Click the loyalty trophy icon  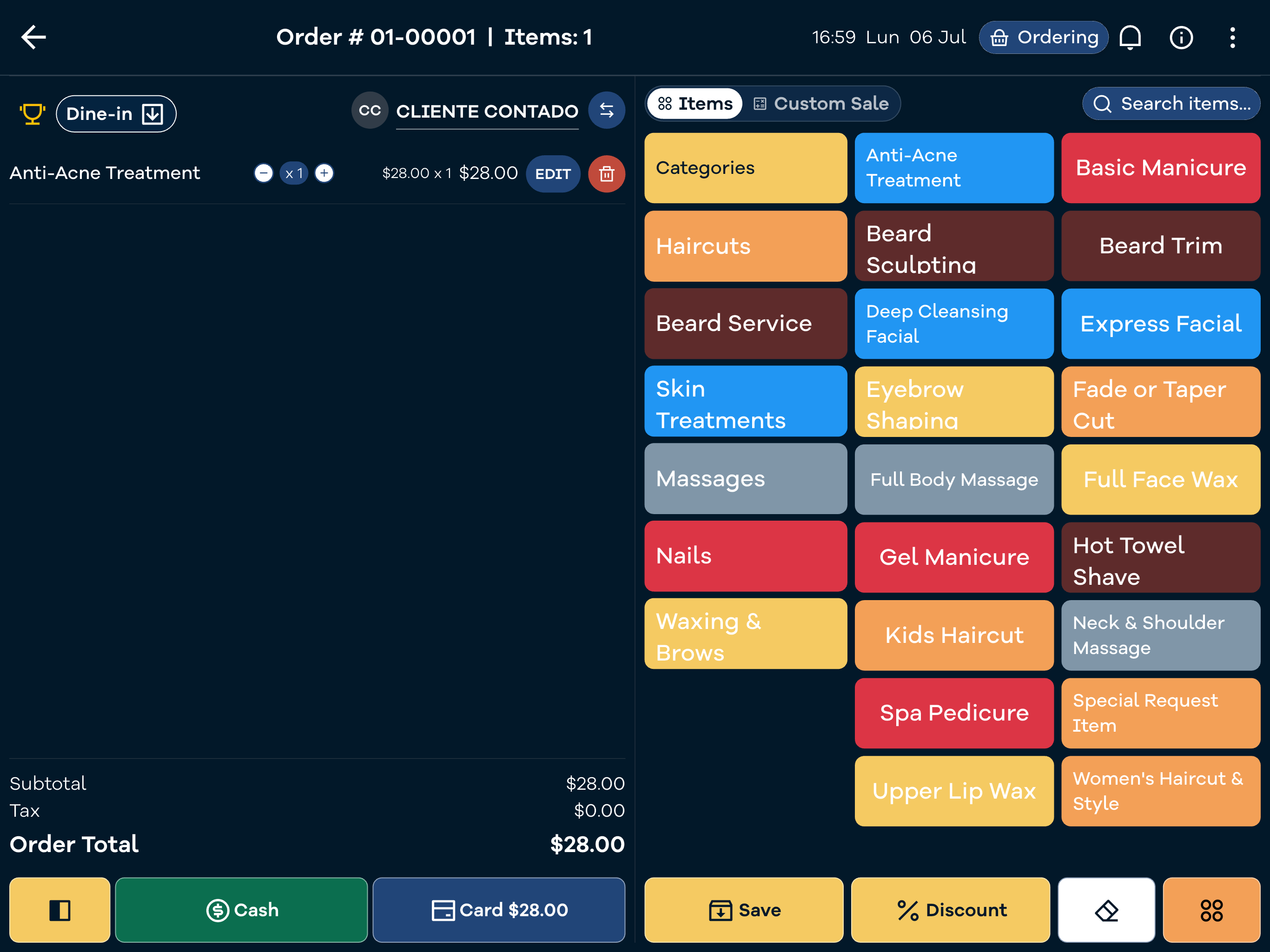(32, 114)
